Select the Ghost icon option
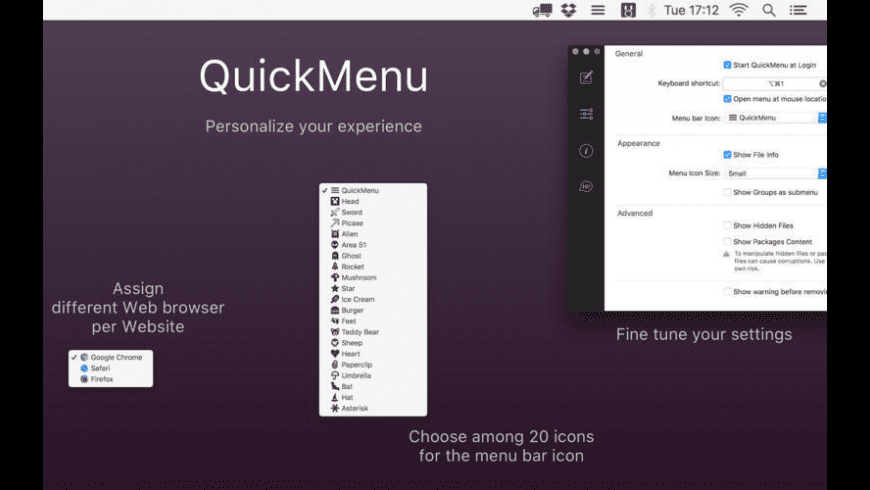870x490 pixels. click(373, 256)
